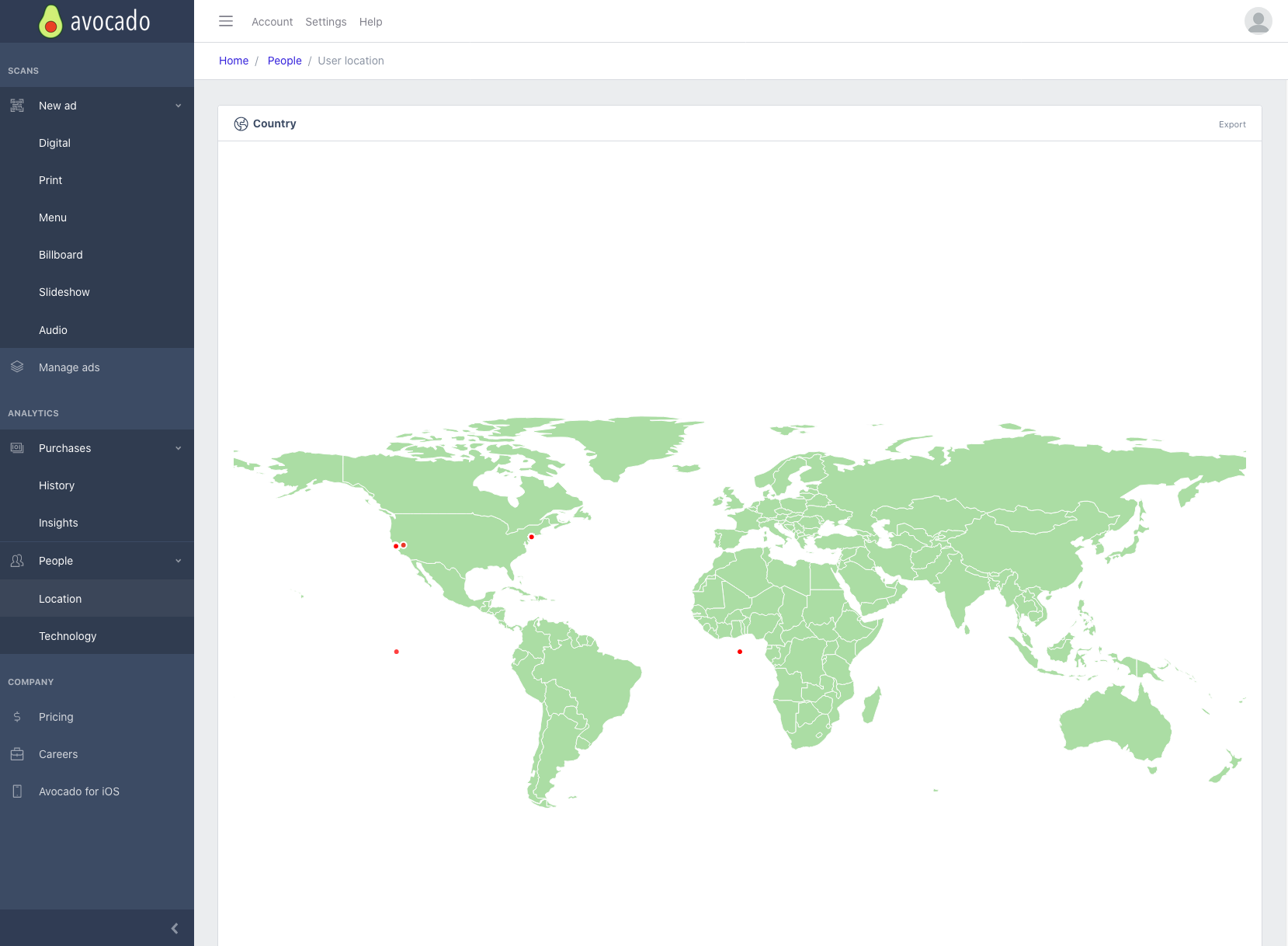Viewport: 1288px width, 946px height.
Task: Select Menu ad type in sidebar
Action: (x=97, y=217)
